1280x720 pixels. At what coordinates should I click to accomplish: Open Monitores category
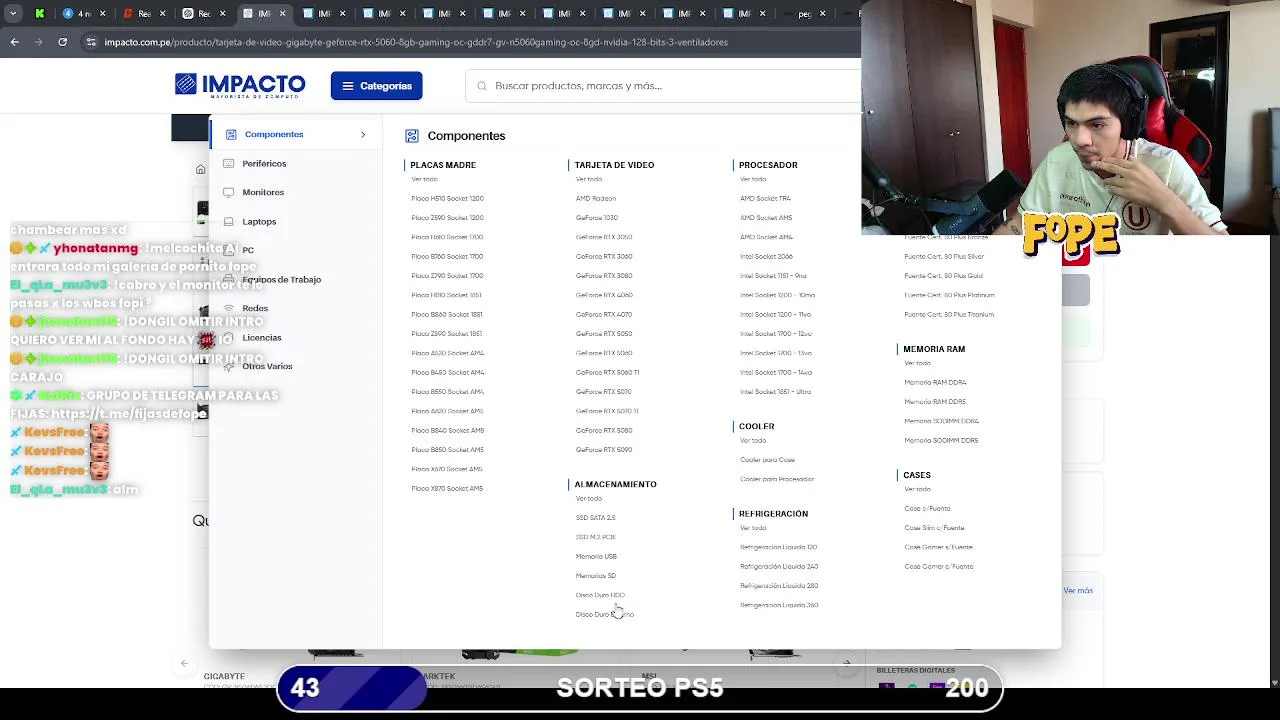tap(263, 192)
